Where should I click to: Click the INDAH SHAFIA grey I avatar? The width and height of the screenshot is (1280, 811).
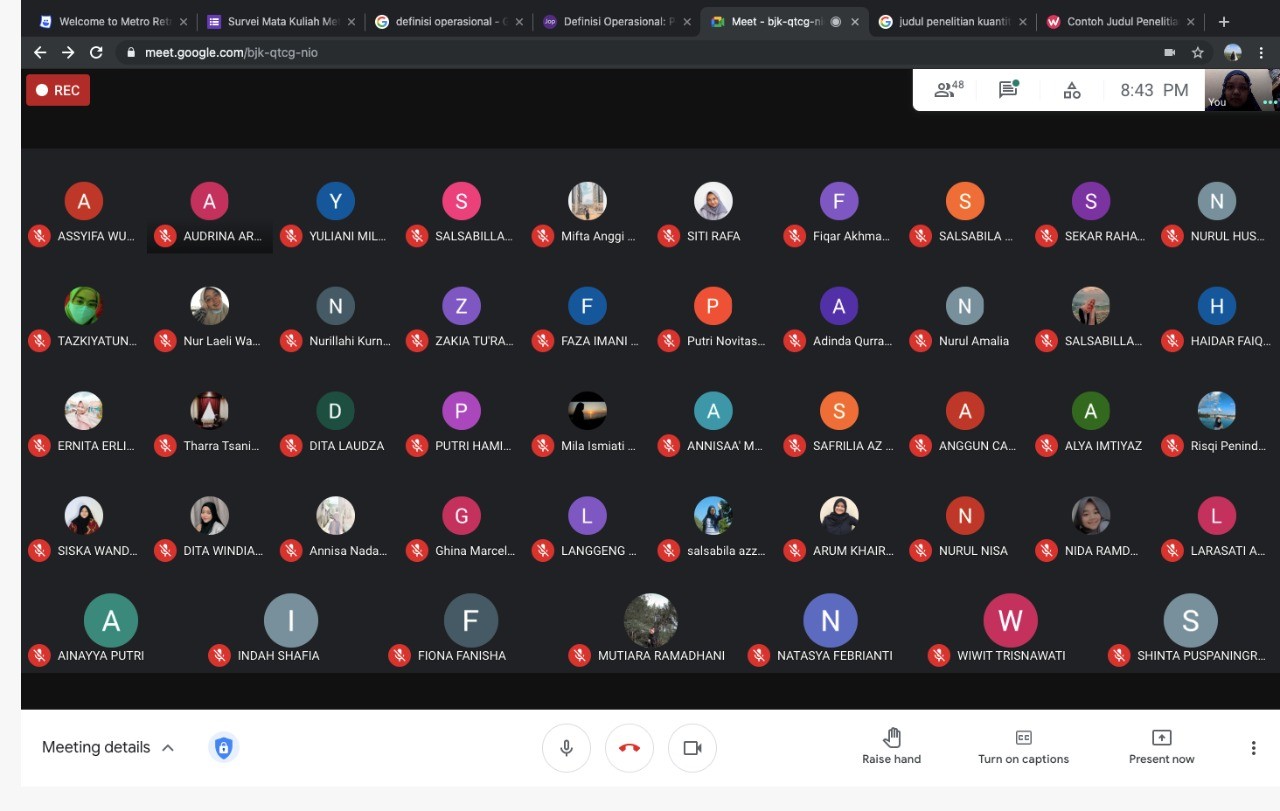tap(291, 621)
